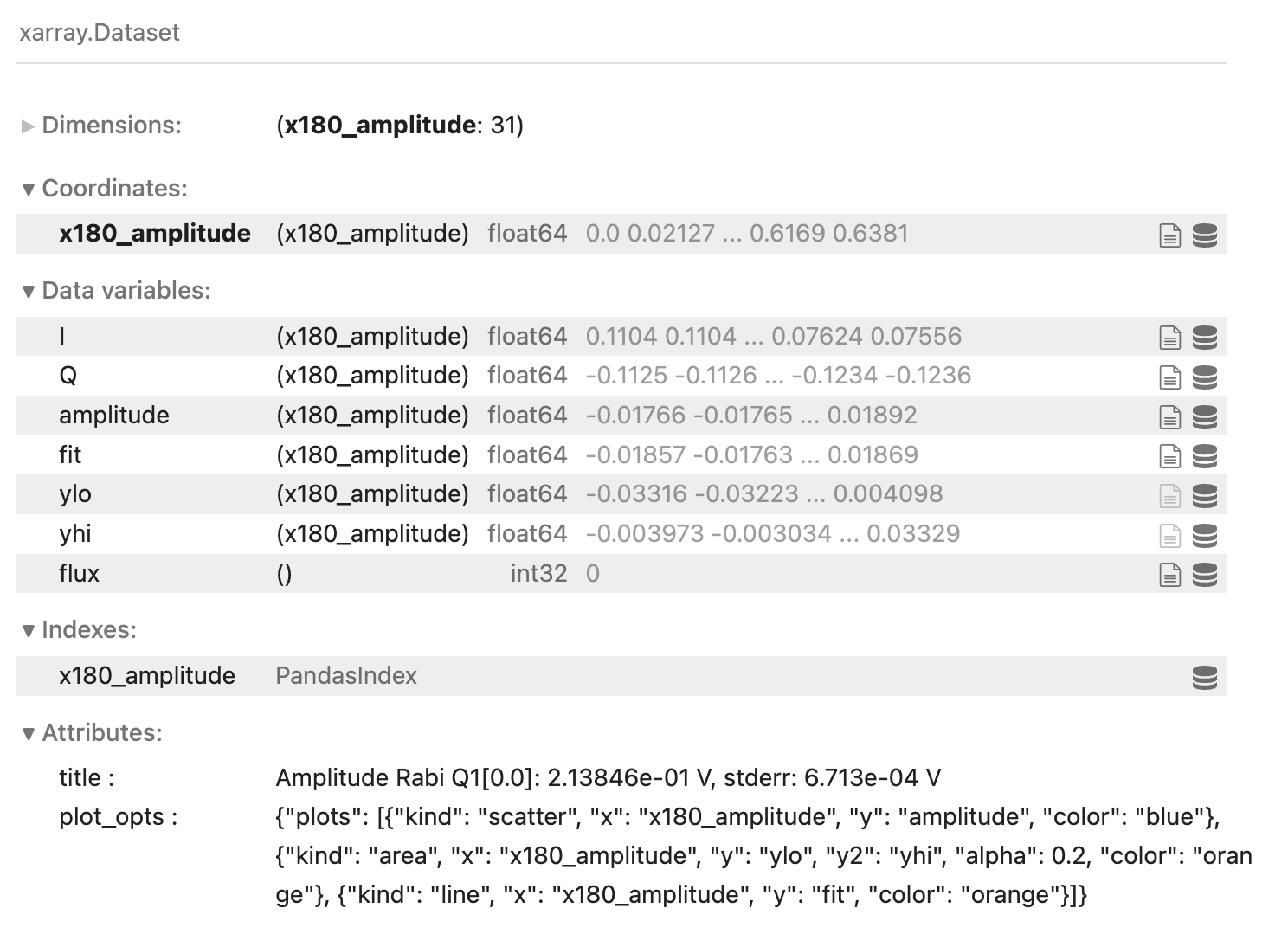Show data repr for fit variable

point(1205,456)
